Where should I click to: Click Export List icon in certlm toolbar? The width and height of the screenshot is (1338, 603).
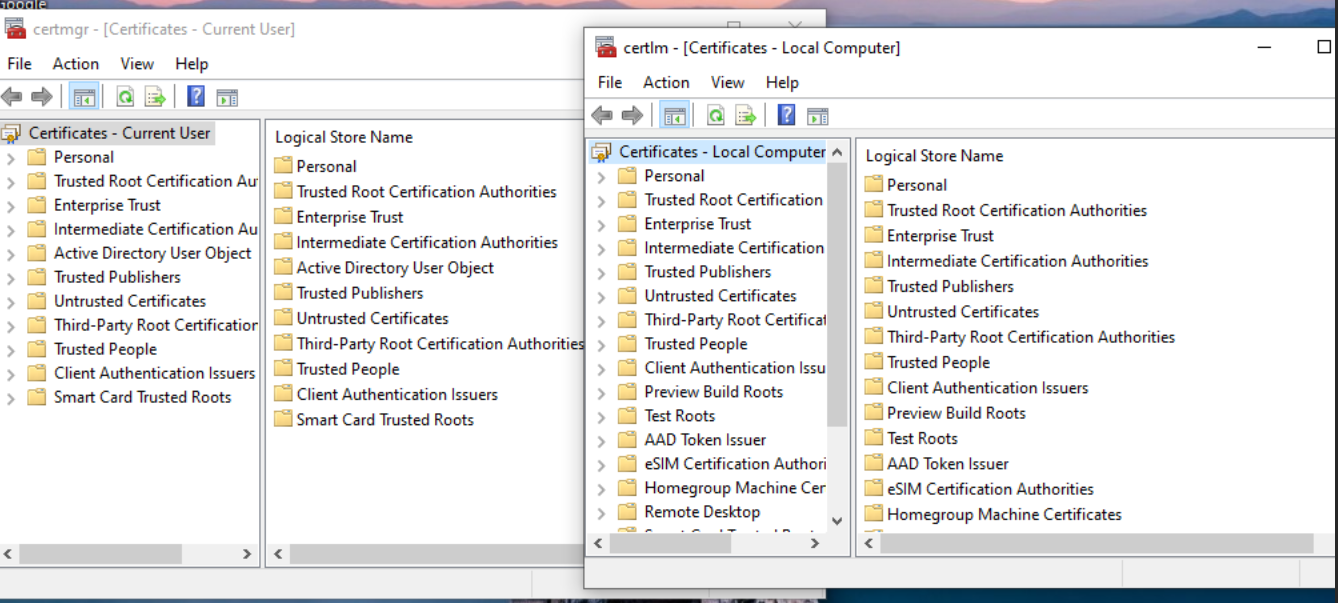[745, 115]
